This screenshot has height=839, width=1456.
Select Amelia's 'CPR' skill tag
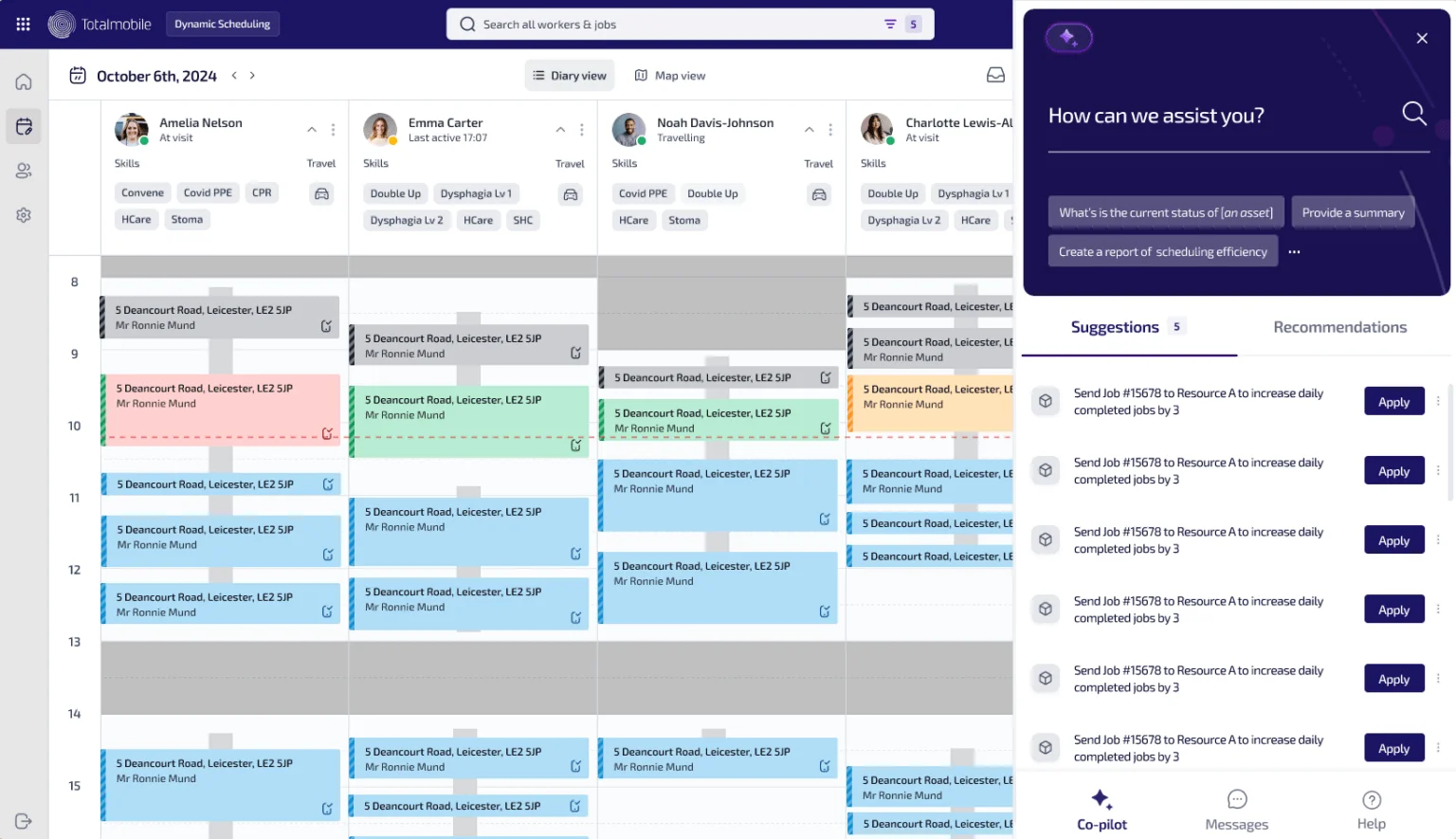tap(262, 192)
